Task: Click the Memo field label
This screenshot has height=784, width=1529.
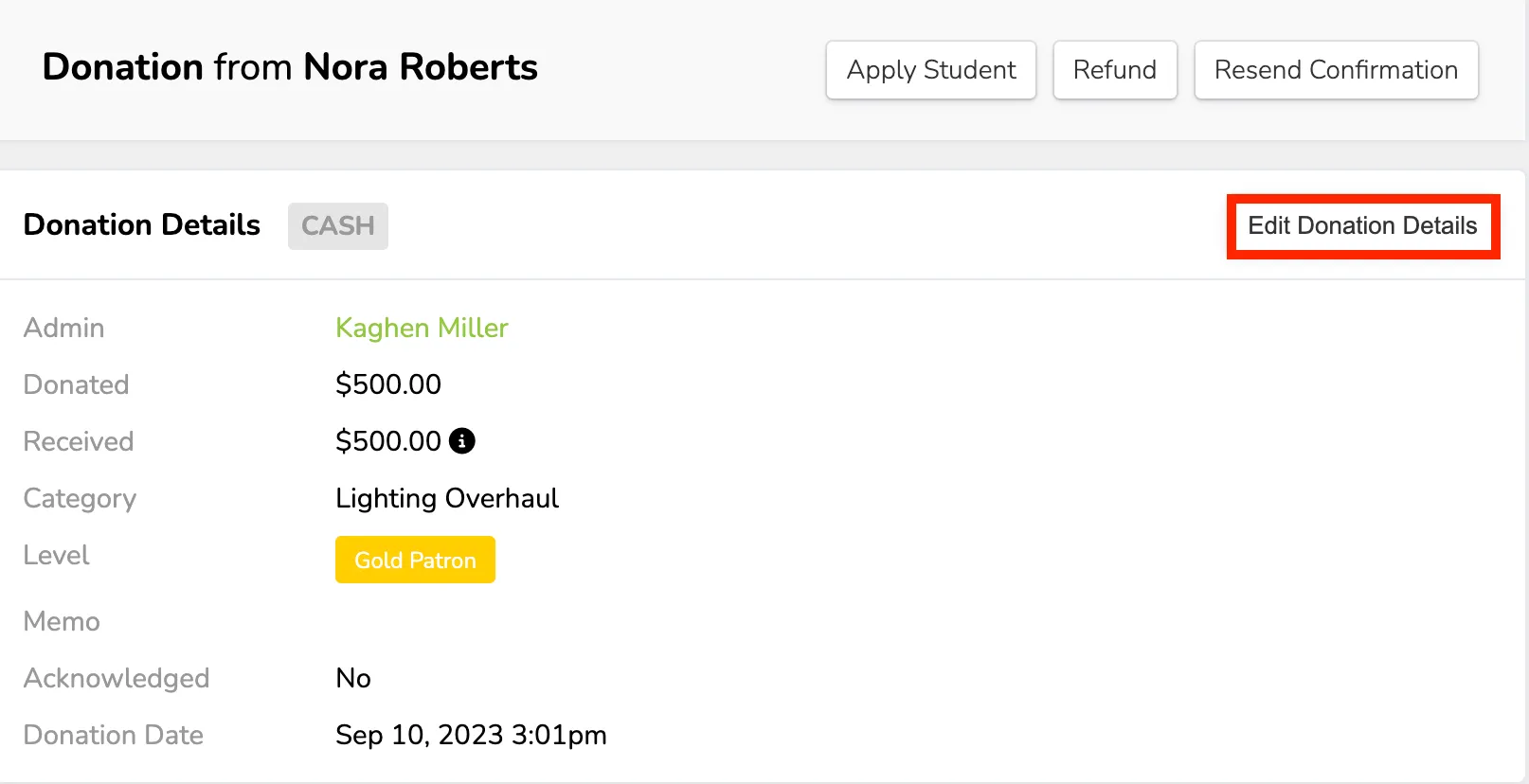Action: (62, 621)
